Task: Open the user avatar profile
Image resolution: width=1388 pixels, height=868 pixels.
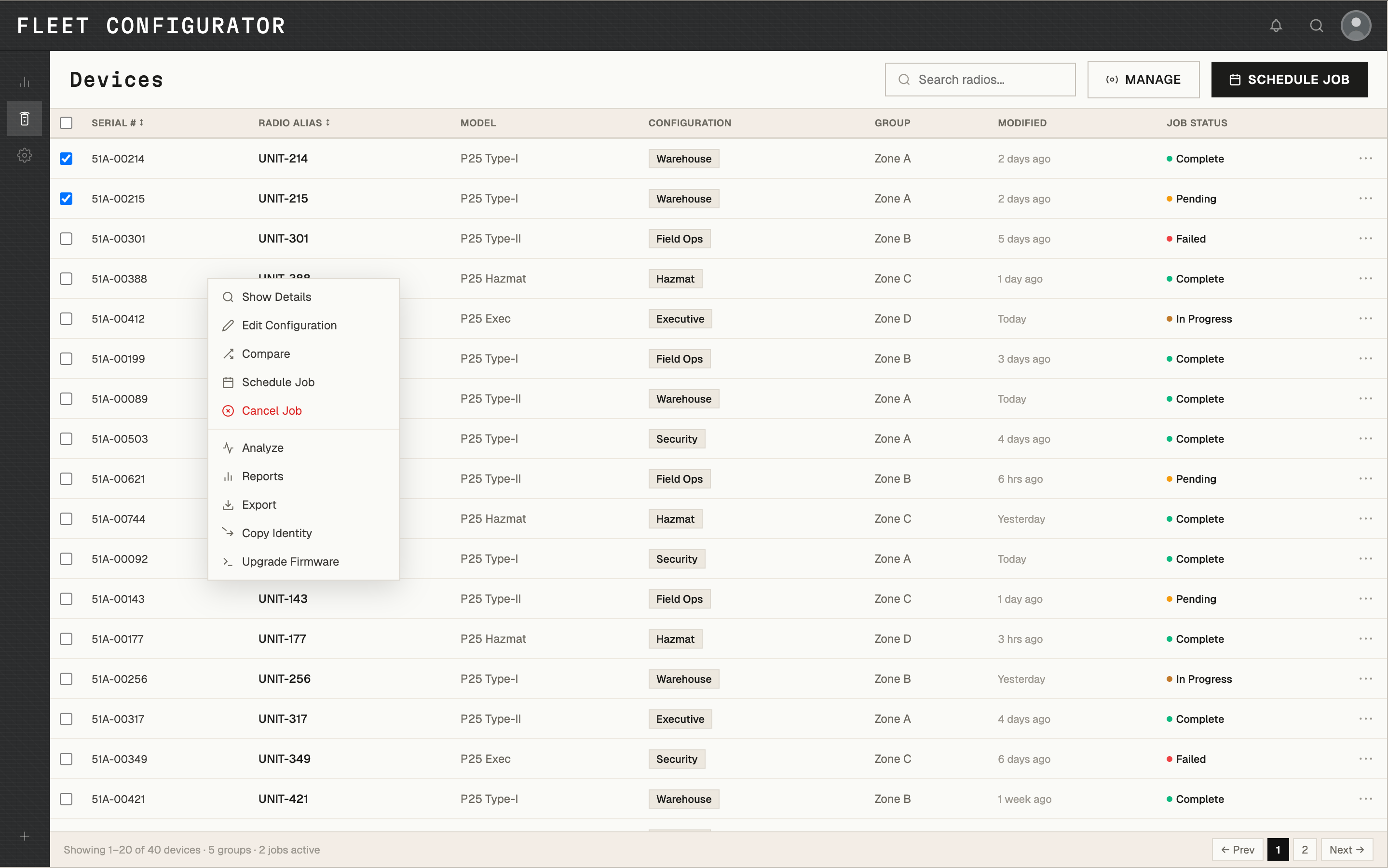Action: (x=1355, y=26)
